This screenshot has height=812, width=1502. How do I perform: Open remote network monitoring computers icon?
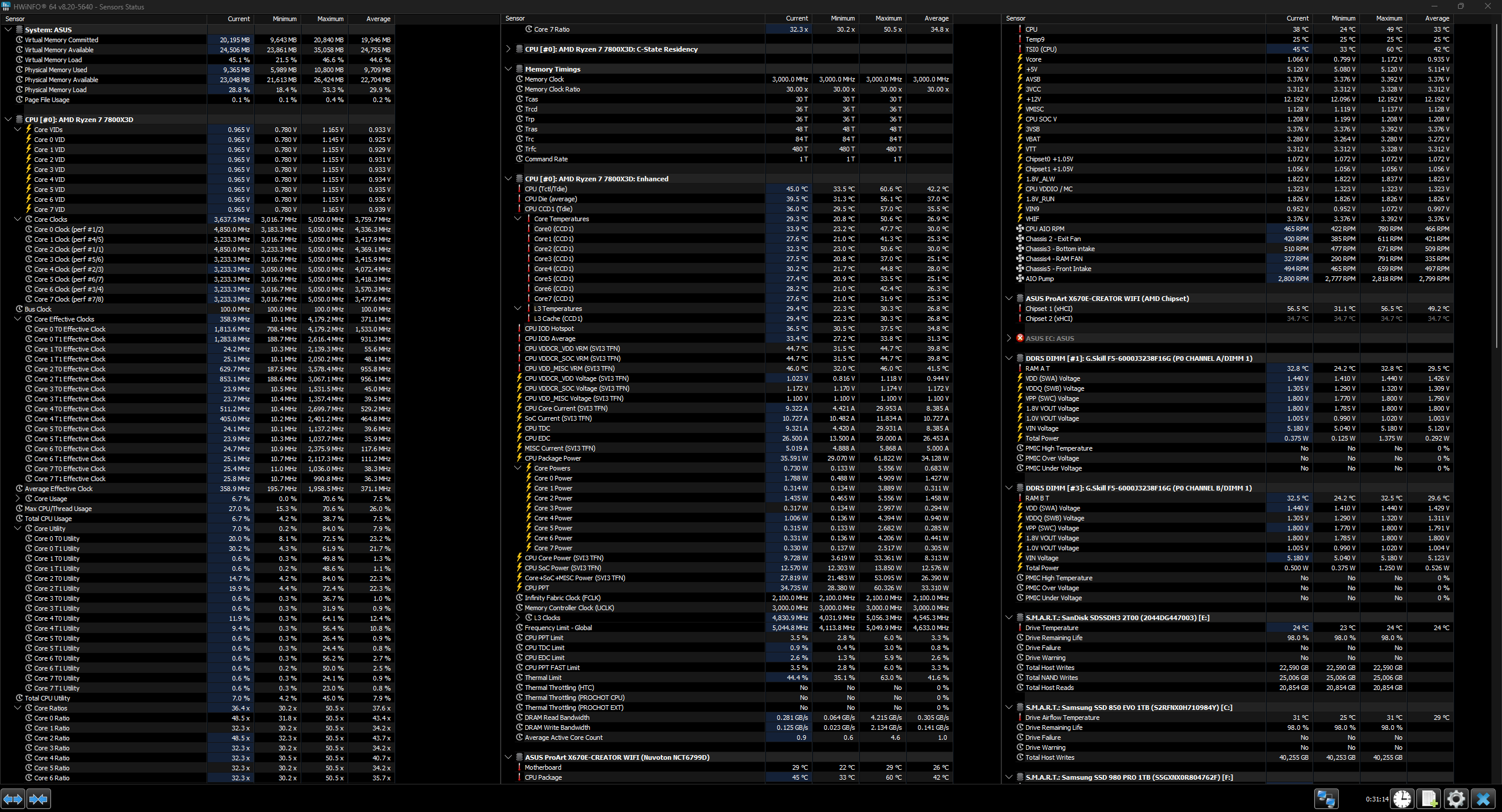pyautogui.click(x=1326, y=799)
